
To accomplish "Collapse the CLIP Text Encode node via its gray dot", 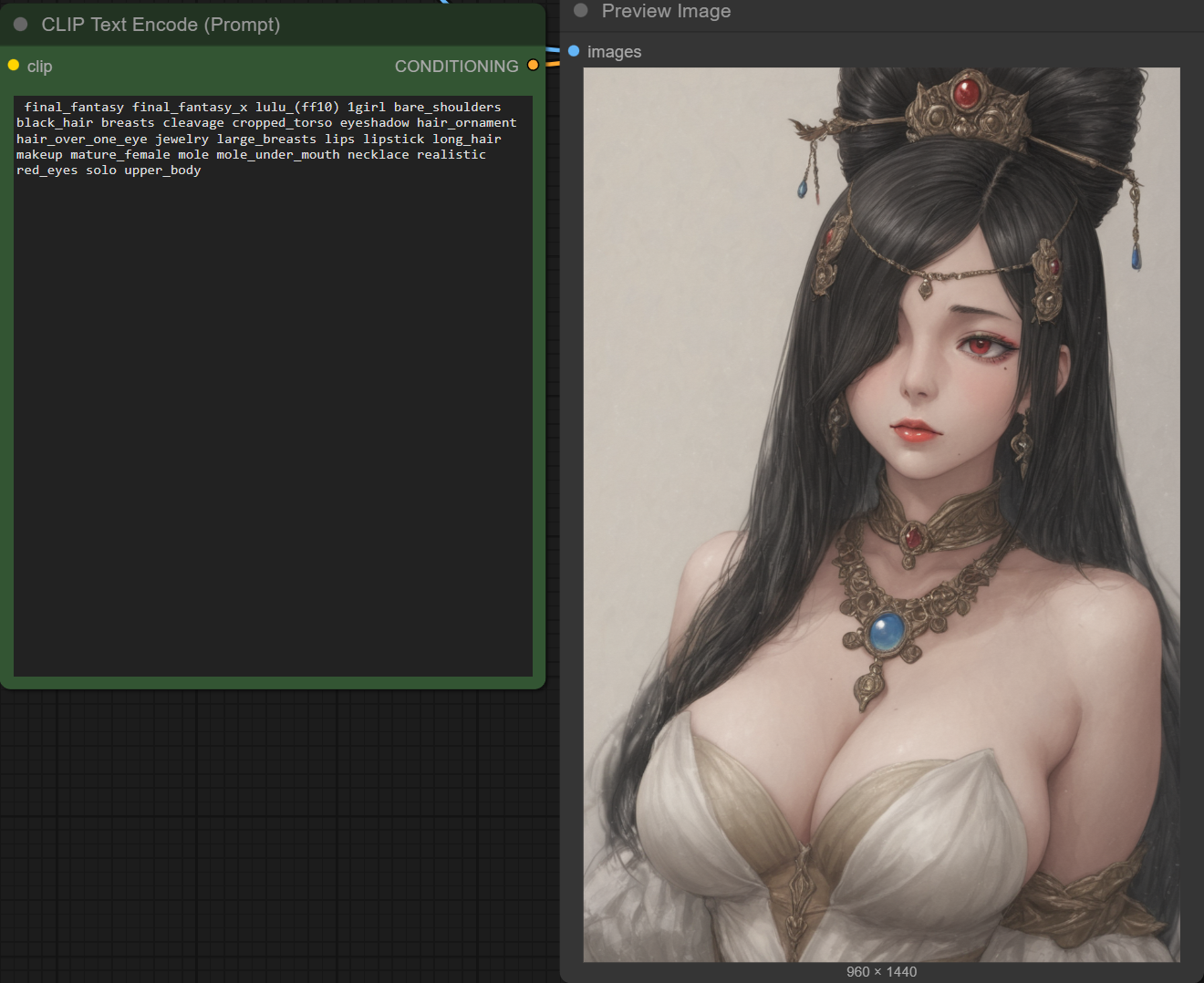I will point(20,25).
